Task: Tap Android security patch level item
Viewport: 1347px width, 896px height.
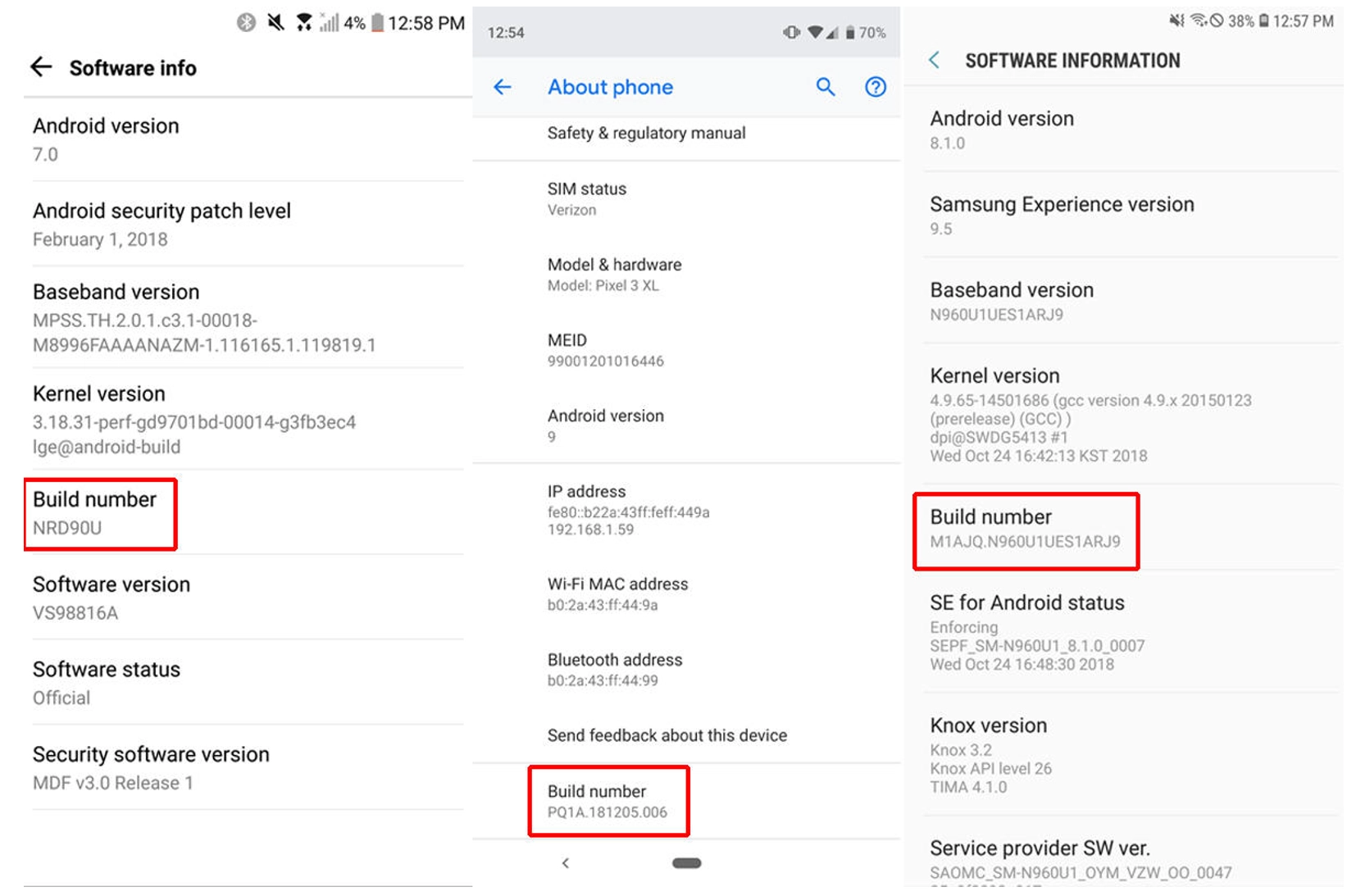Action: click(162, 224)
